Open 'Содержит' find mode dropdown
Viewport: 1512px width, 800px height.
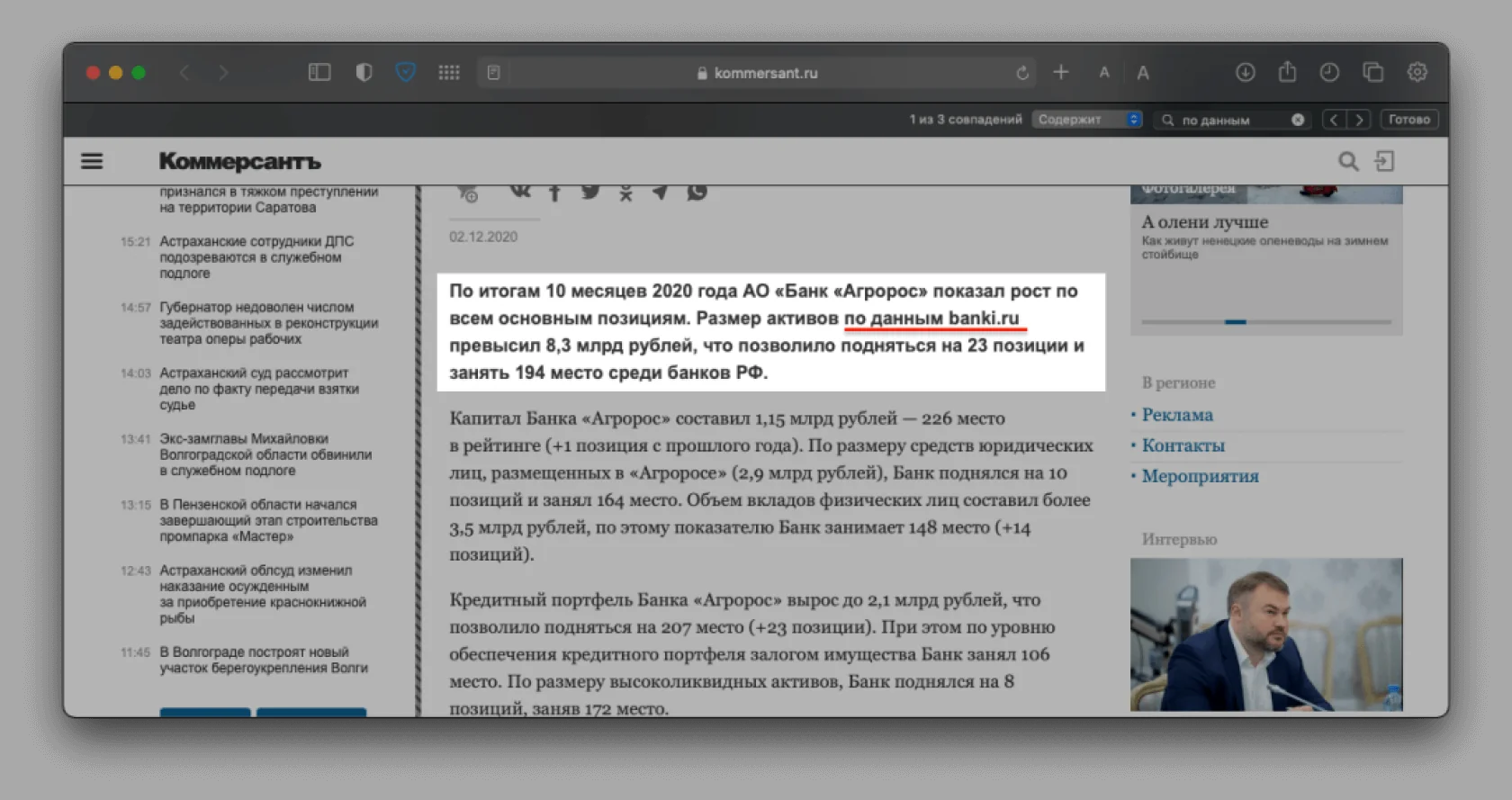pyautogui.click(x=1087, y=120)
